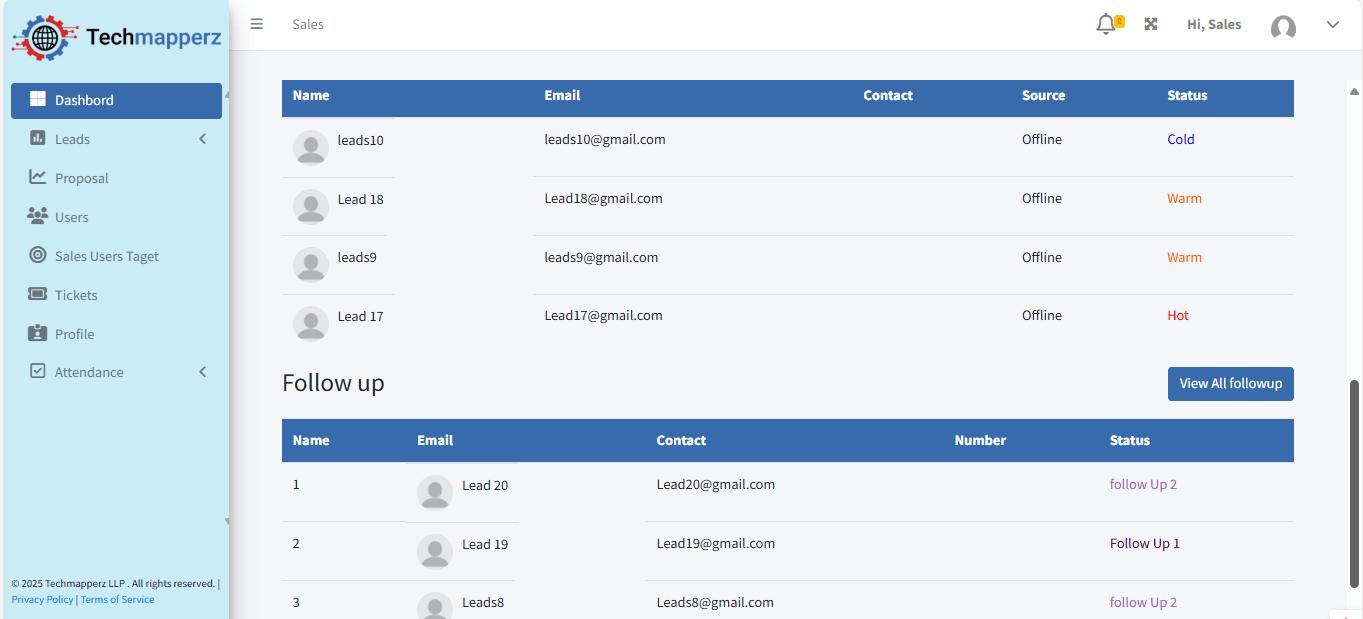Open the Attendance menu item
Image resolution: width=1363 pixels, height=619 pixels.
pos(116,372)
